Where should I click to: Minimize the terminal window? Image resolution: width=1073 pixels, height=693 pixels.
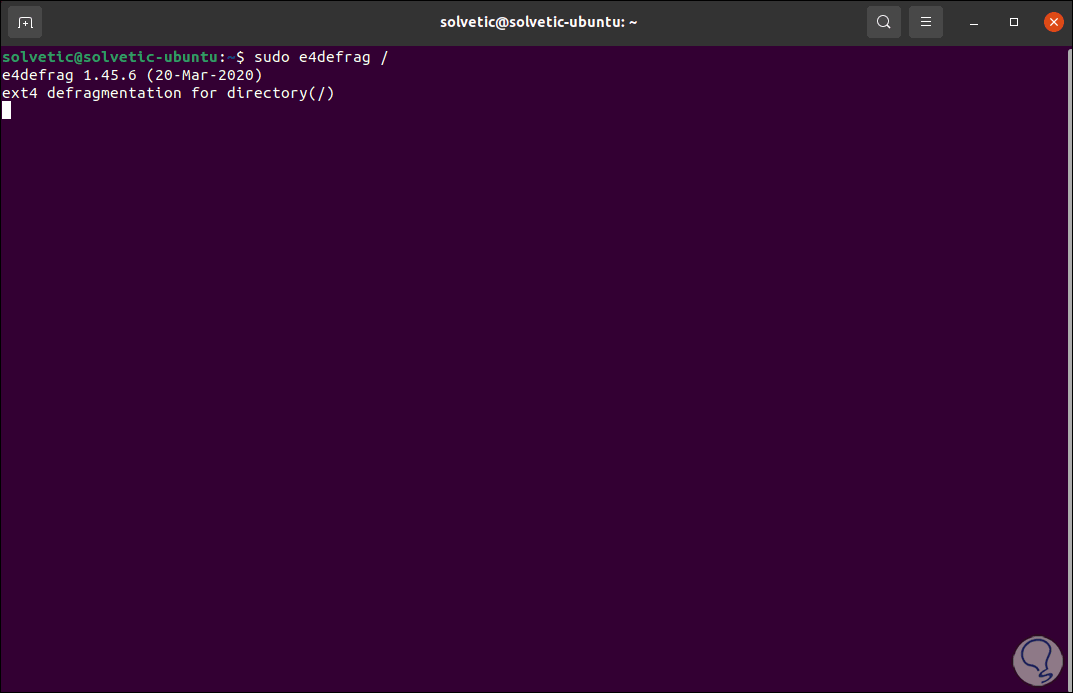974,23
